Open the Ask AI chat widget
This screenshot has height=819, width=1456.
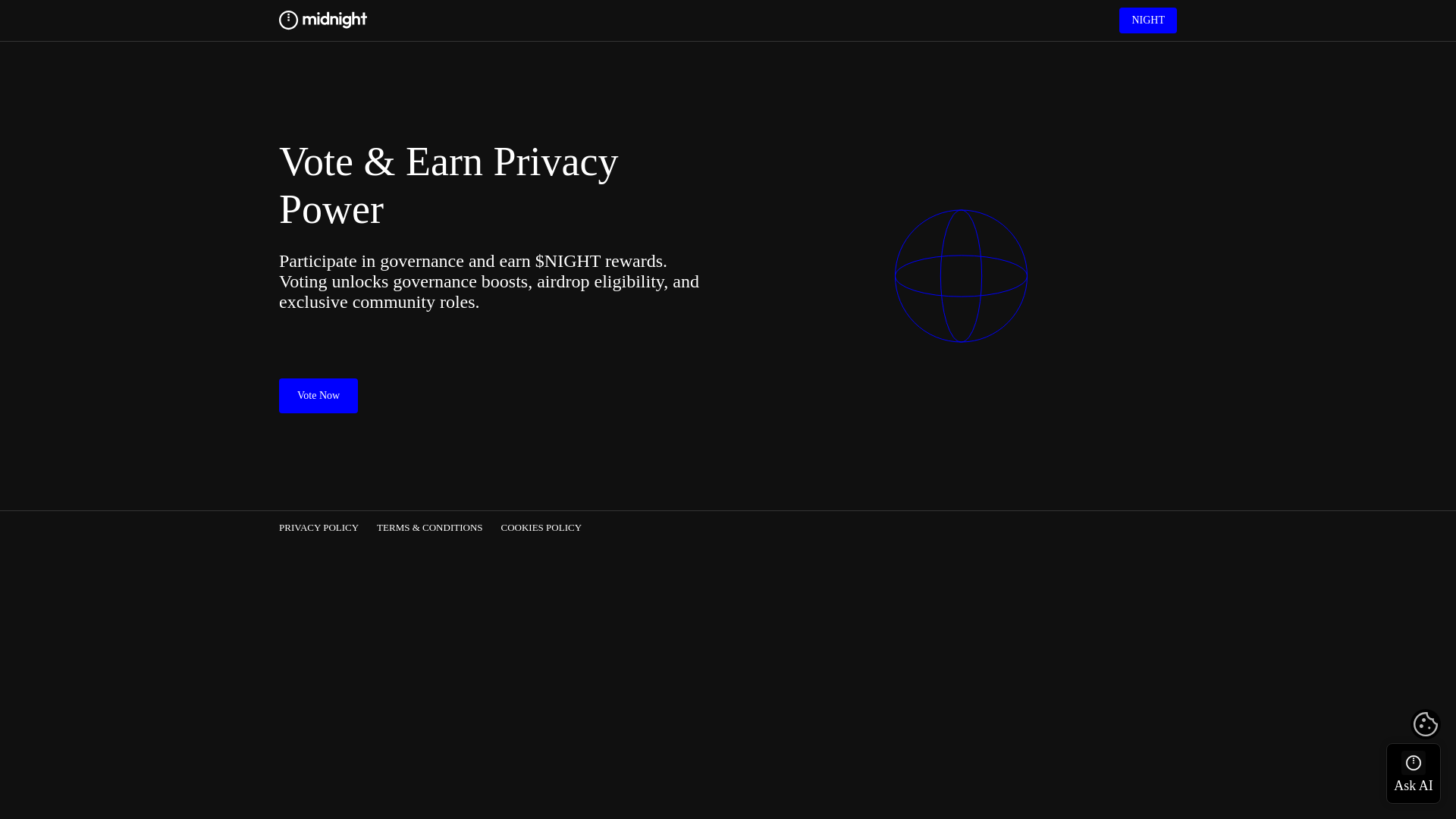coord(1414,773)
